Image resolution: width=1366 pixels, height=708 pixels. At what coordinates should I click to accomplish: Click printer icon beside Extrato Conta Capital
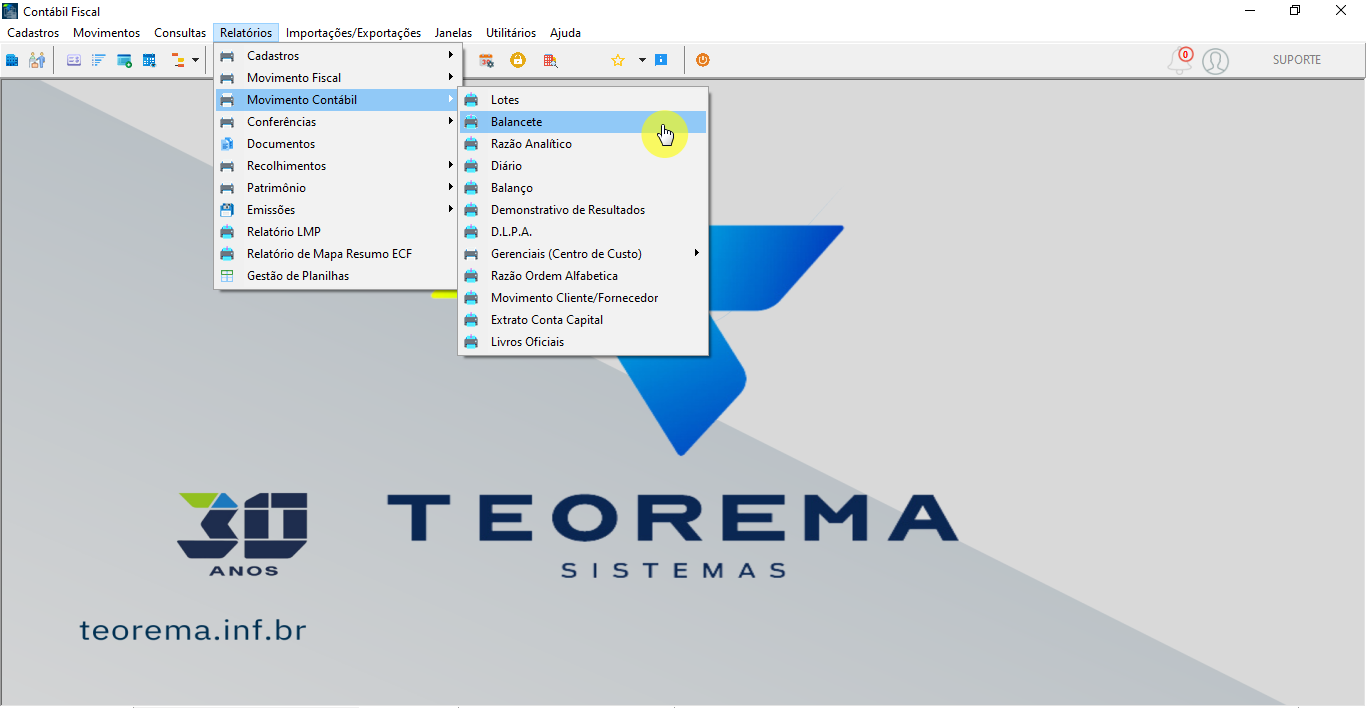(471, 320)
